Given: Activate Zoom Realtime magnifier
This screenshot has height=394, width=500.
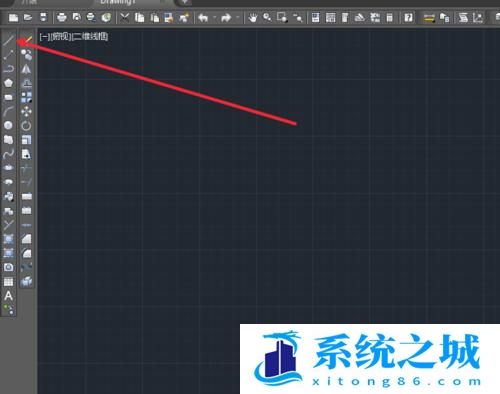Looking at the screenshot, I should click(267, 17).
